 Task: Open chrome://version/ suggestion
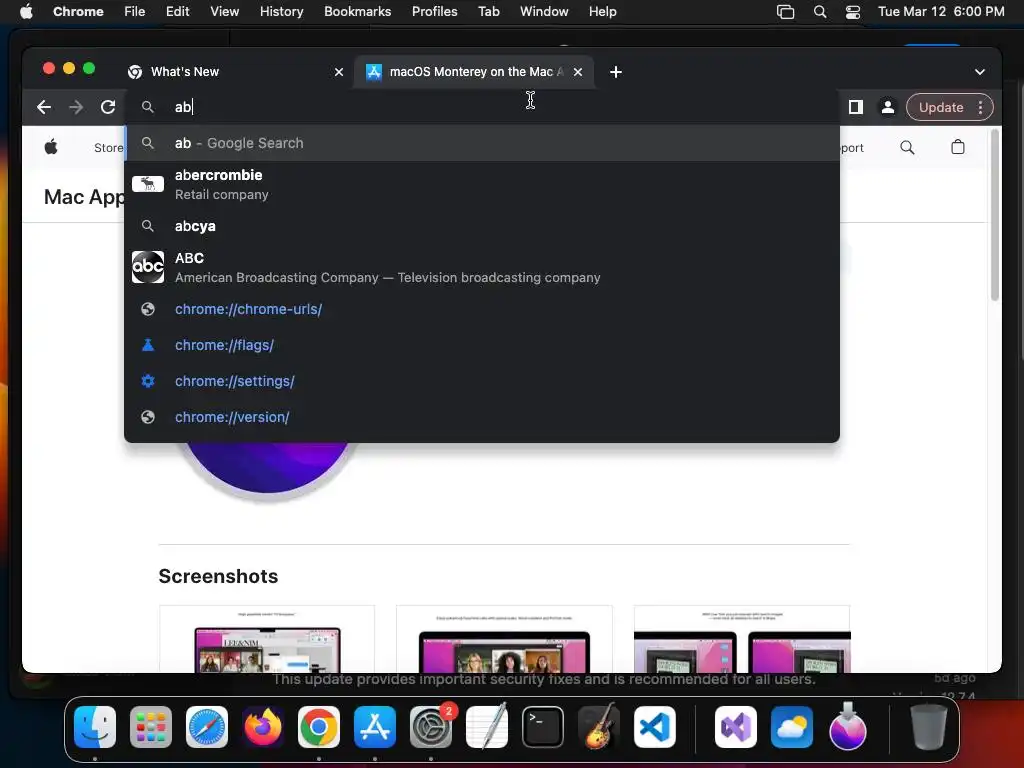pos(482,417)
